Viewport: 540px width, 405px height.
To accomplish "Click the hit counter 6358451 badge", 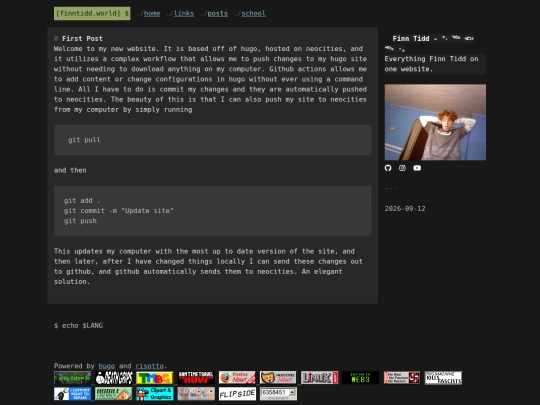I will tap(278, 394).
